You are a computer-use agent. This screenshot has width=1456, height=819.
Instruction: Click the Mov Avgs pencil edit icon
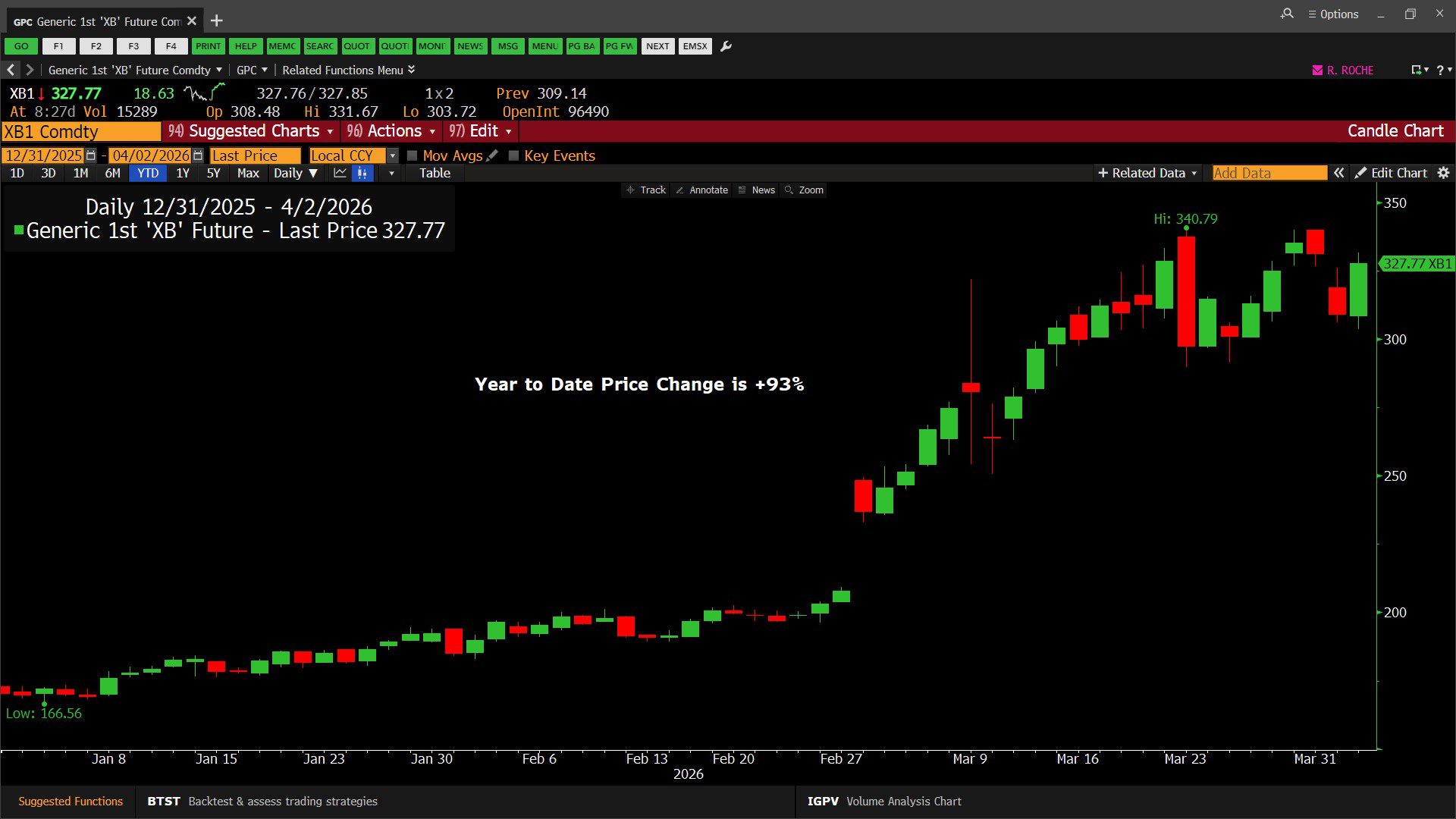point(493,155)
